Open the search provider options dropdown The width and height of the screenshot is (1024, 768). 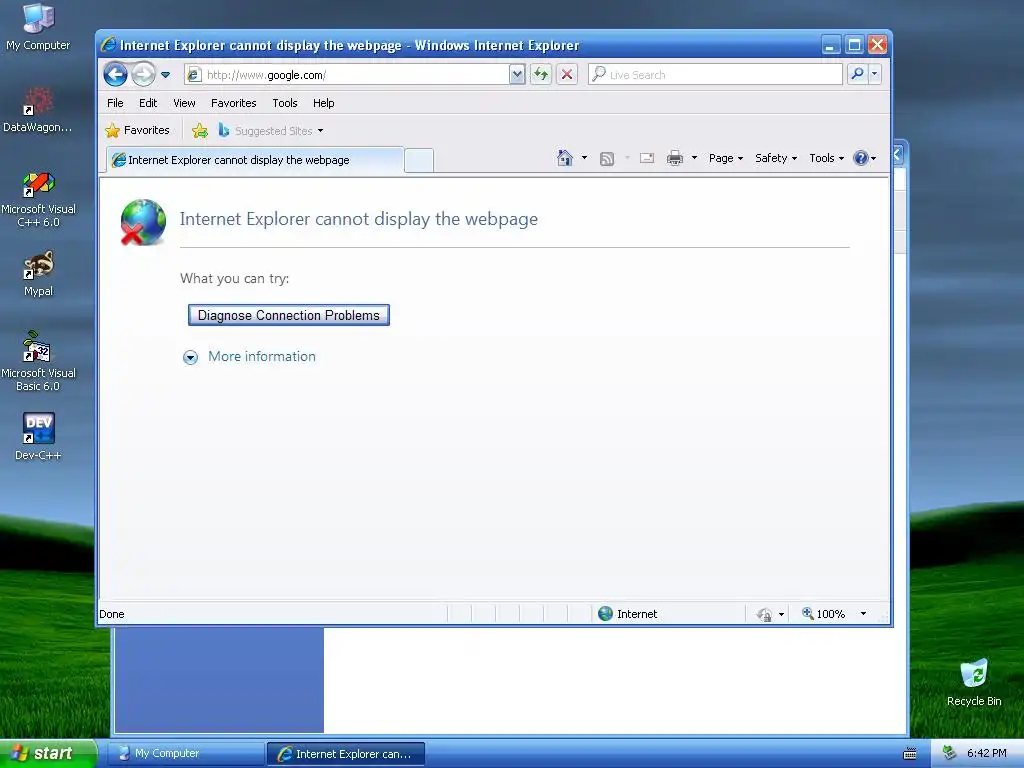874,74
